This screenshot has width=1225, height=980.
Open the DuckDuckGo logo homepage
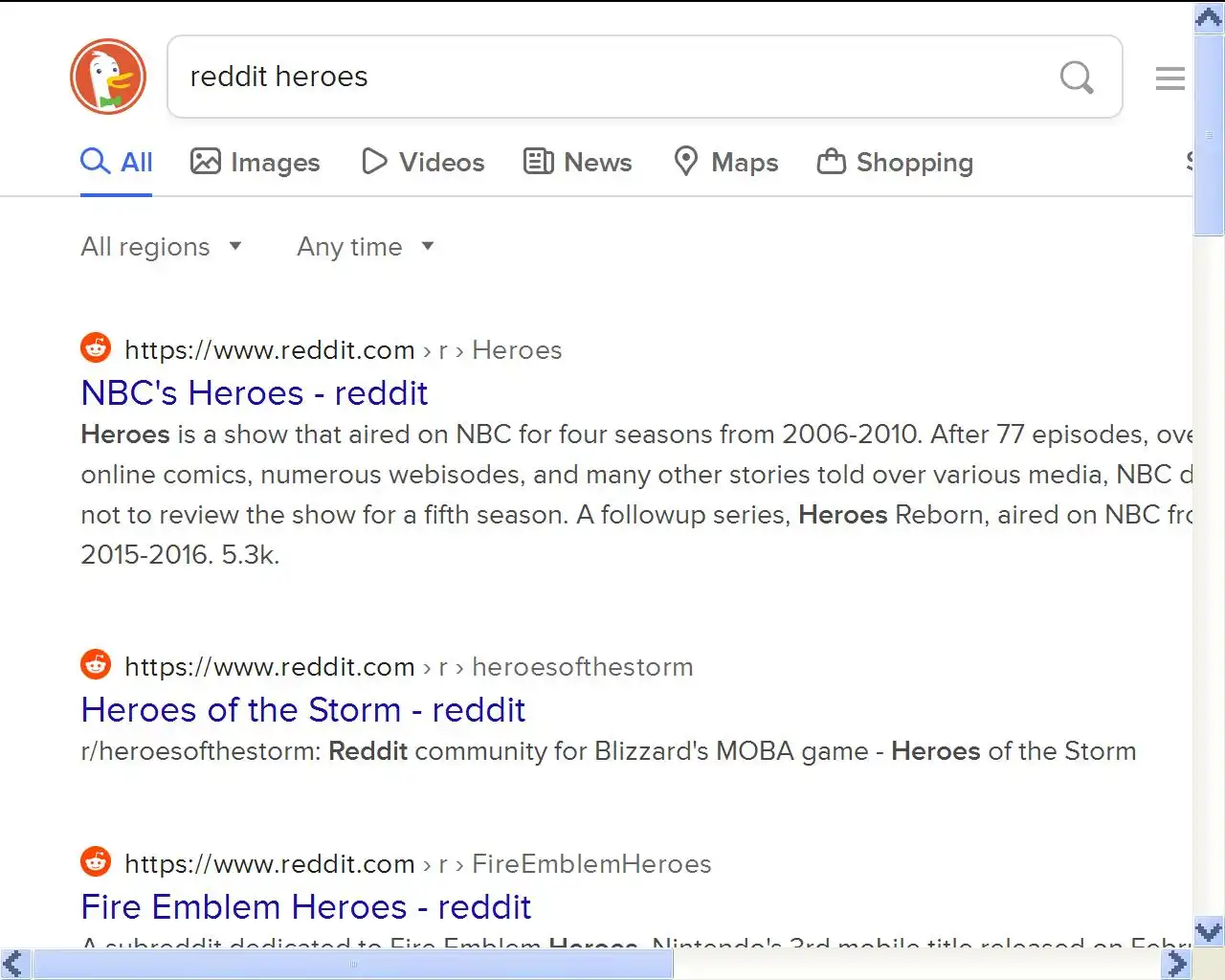[x=108, y=77]
